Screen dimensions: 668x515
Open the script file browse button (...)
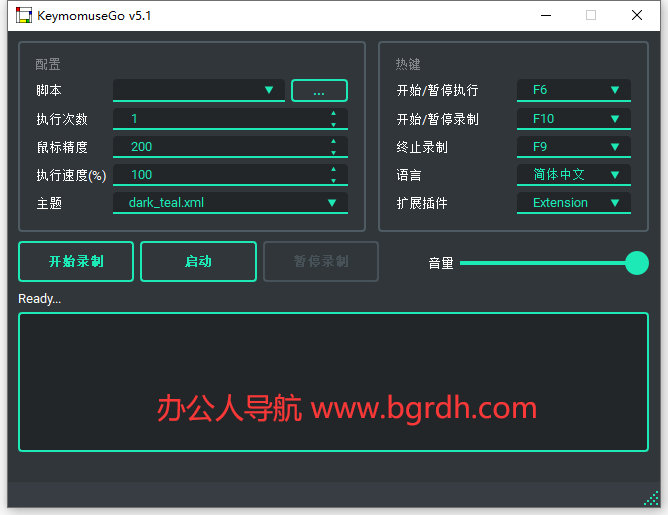point(319,91)
